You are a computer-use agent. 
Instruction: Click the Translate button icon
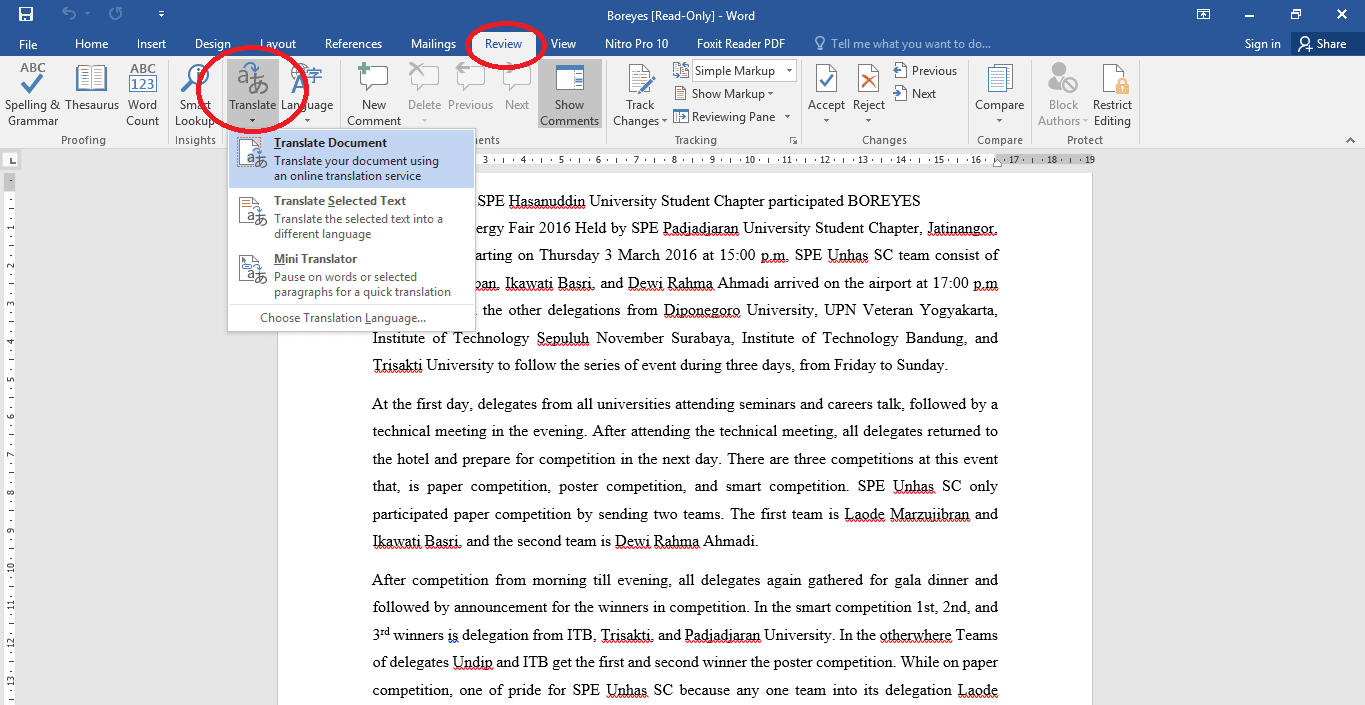click(253, 79)
